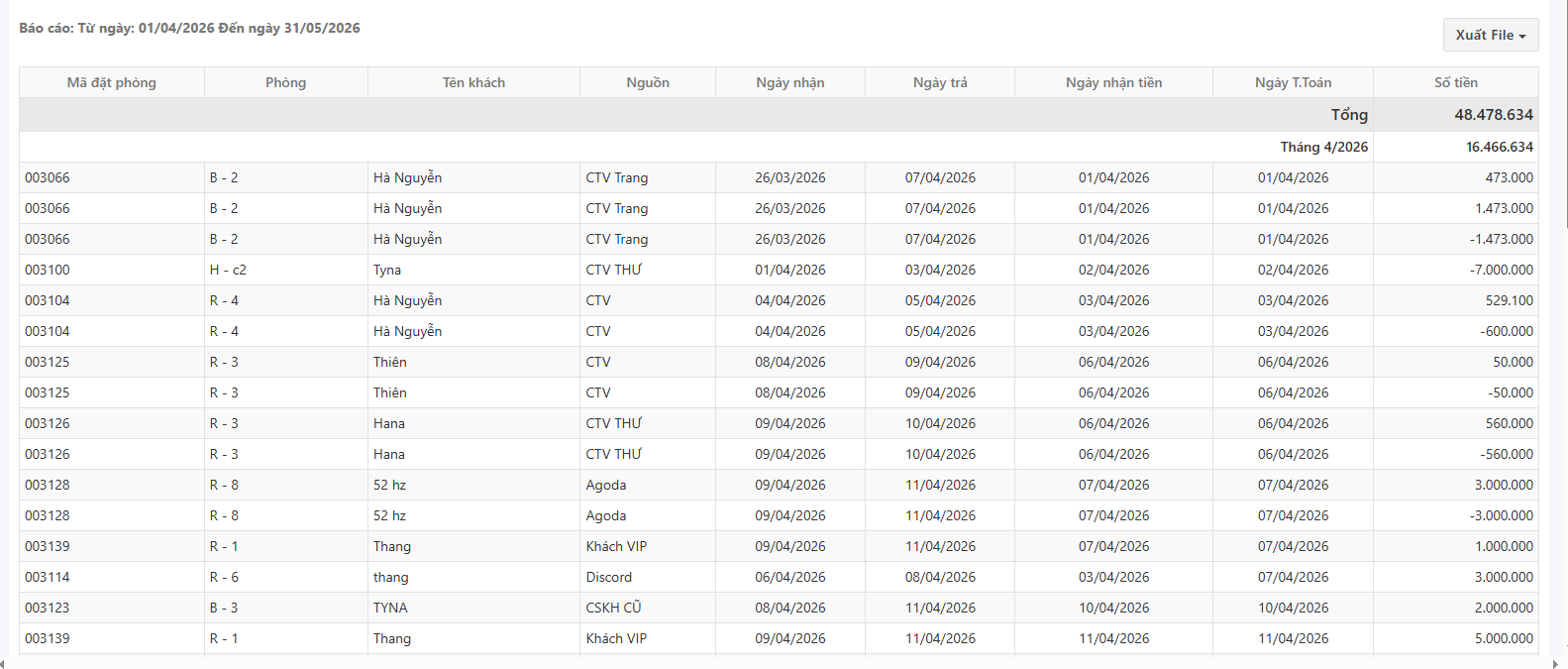Select amount -600.000 cell
Screen dimensions: 1568x669
click(1455, 331)
